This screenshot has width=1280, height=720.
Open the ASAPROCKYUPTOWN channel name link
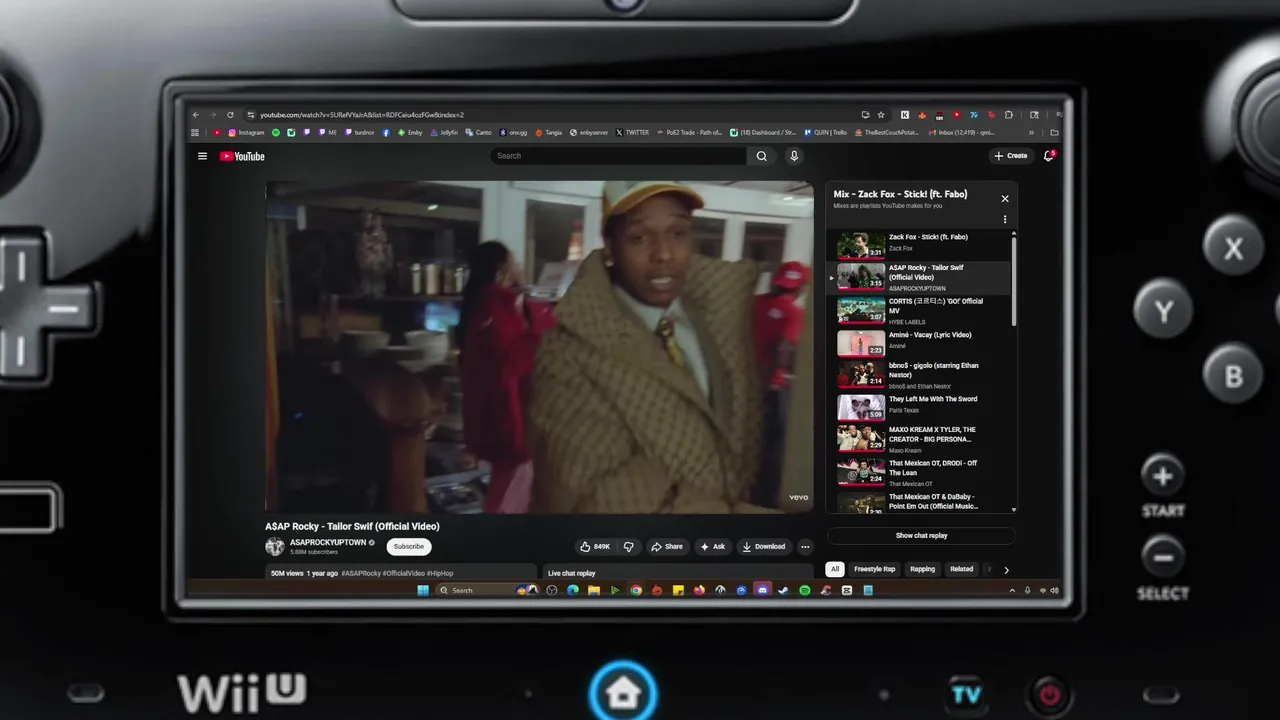[x=327, y=542]
